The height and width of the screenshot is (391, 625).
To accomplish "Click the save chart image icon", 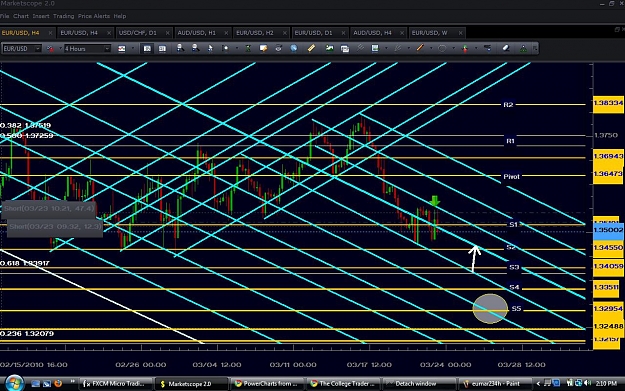I will [x=375, y=48].
